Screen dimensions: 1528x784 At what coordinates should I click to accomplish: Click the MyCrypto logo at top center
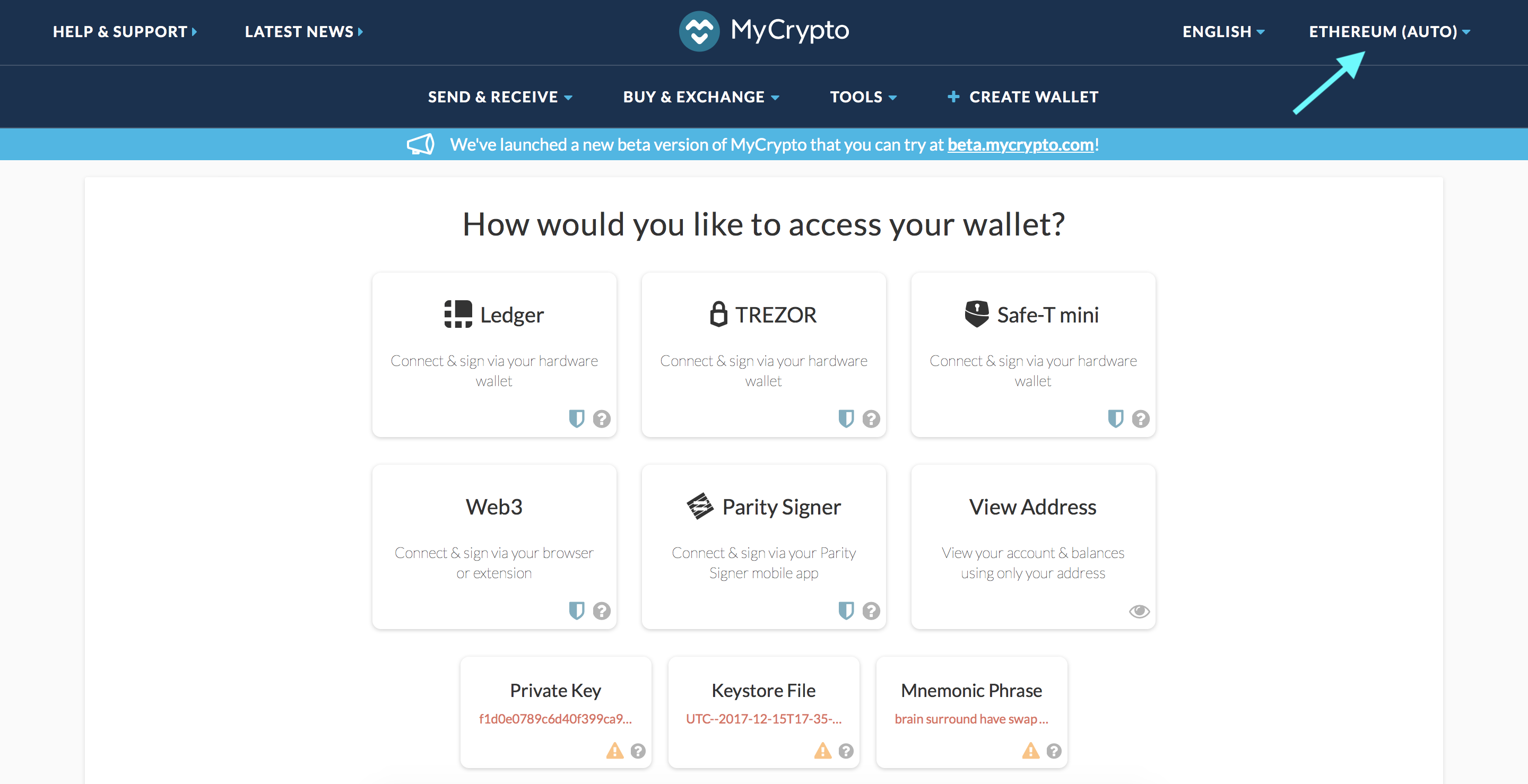click(764, 29)
